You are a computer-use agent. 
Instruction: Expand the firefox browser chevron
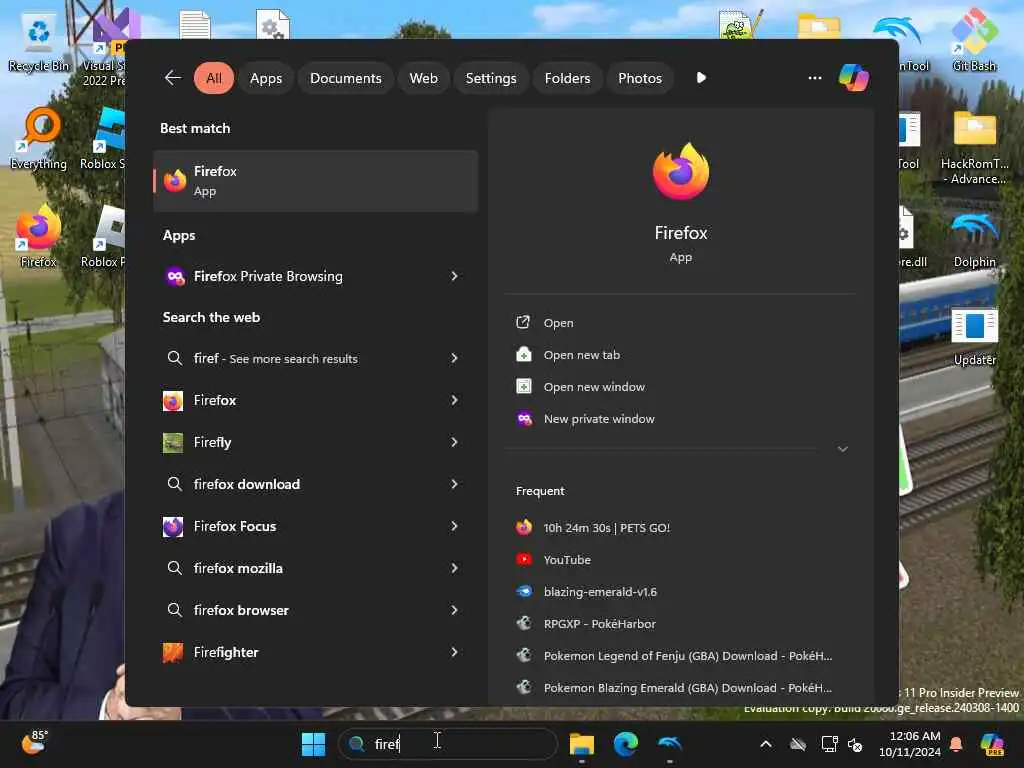pyautogui.click(x=455, y=610)
